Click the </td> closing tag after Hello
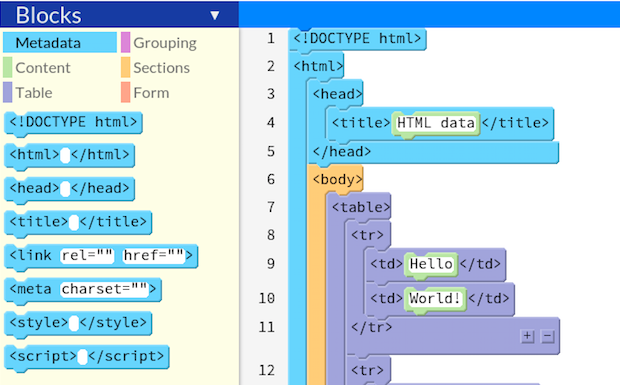The image size is (620, 385). [x=480, y=264]
